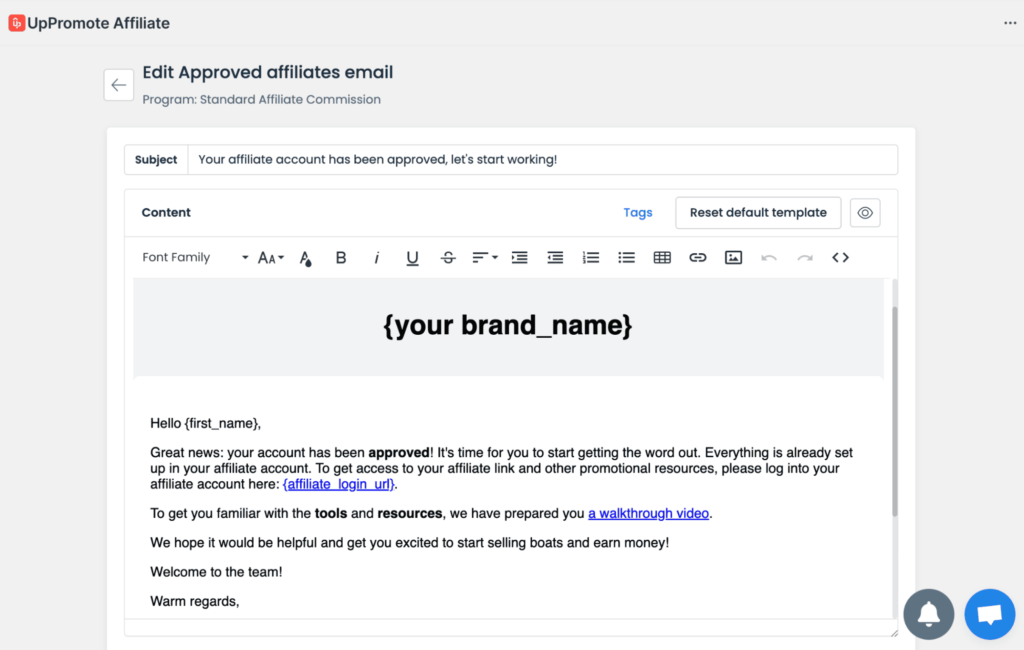Image resolution: width=1024 pixels, height=650 pixels.
Task: Insert a bulleted list
Action: pyautogui.click(x=626, y=257)
